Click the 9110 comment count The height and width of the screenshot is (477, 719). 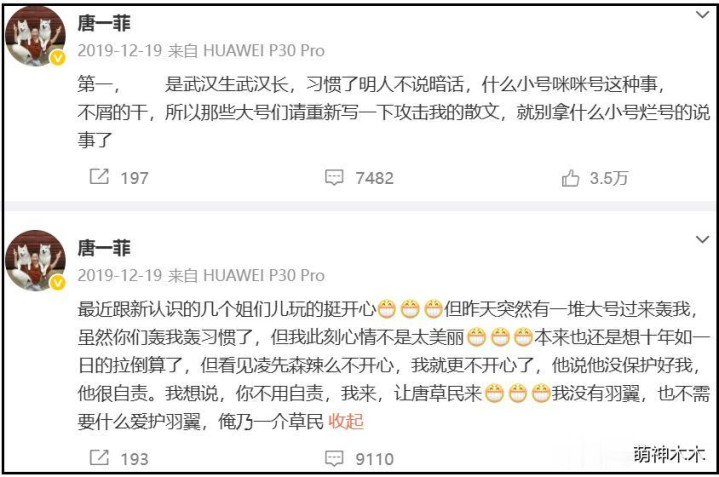tap(374, 459)
